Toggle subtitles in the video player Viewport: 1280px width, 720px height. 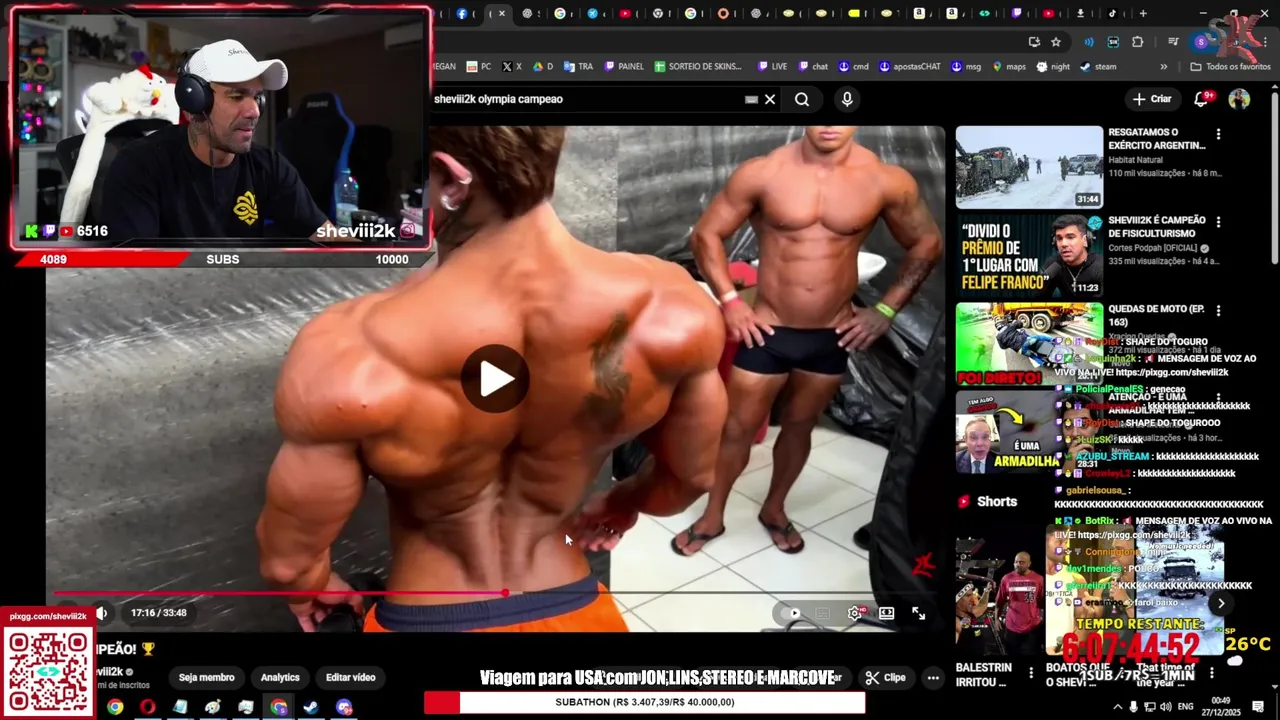point(823,613)
